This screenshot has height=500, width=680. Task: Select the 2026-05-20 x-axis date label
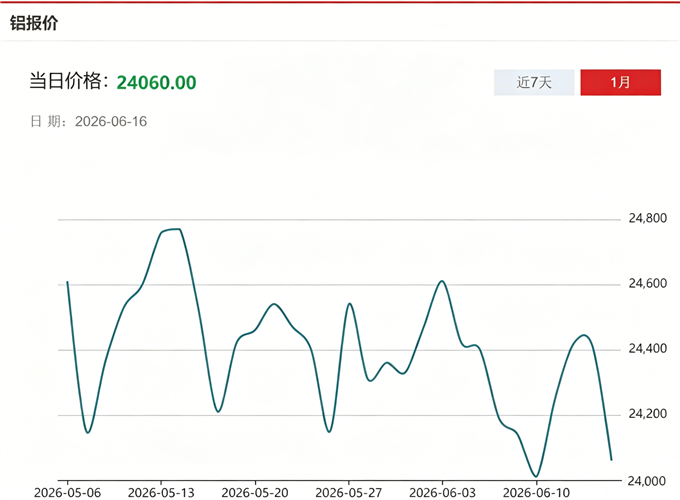[255, 493]
